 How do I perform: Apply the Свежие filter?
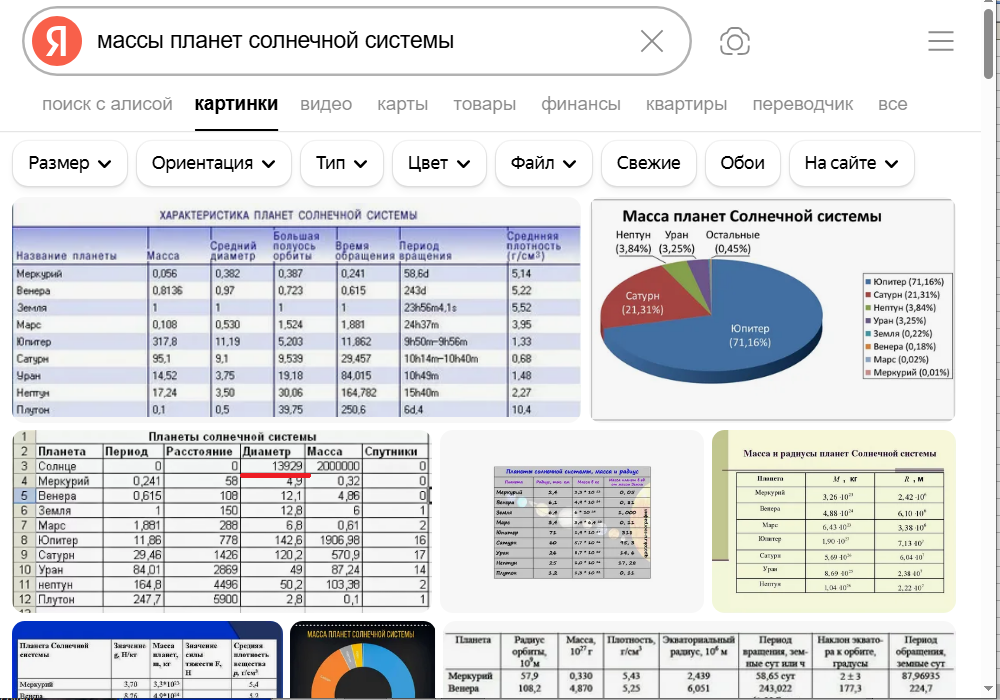[649, 163]
